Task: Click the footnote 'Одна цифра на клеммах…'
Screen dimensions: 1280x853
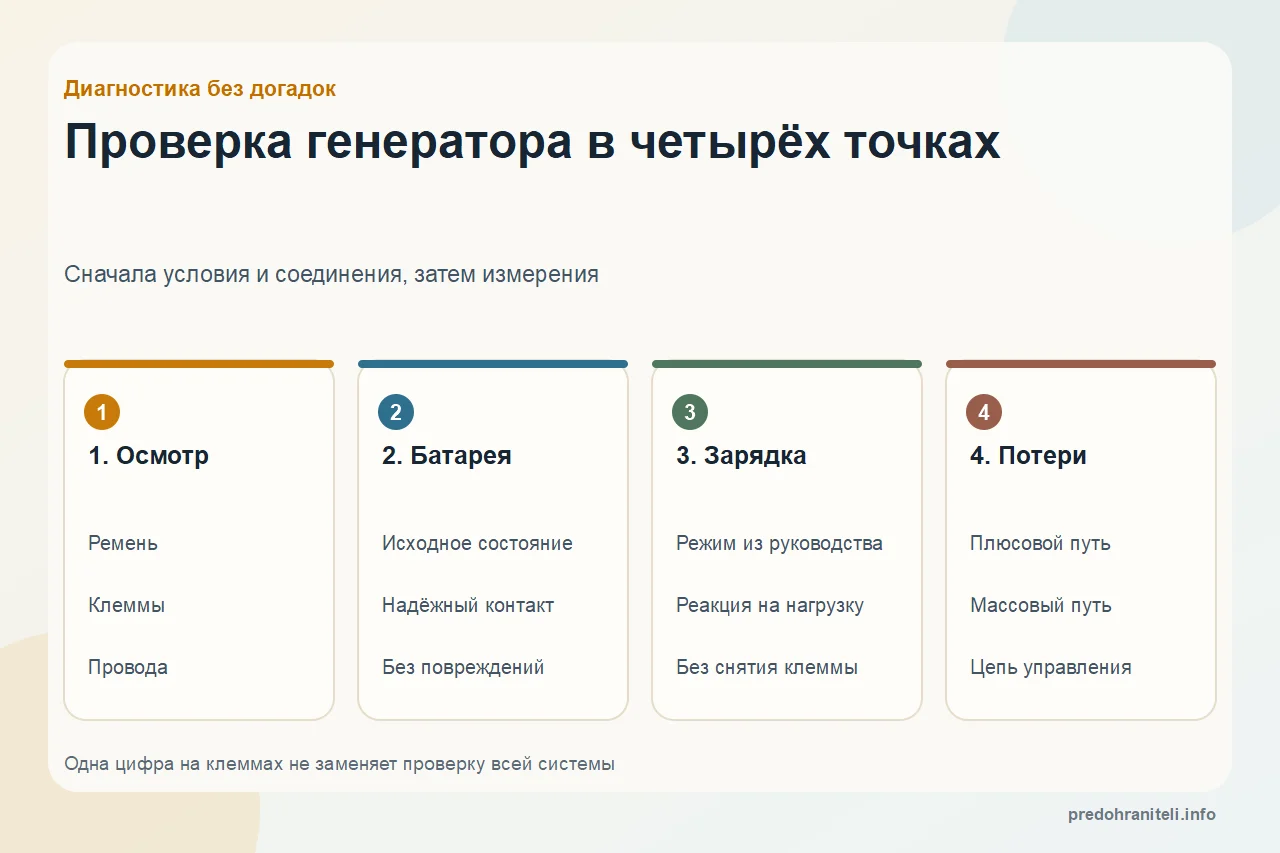Action: tap(339, 764)
